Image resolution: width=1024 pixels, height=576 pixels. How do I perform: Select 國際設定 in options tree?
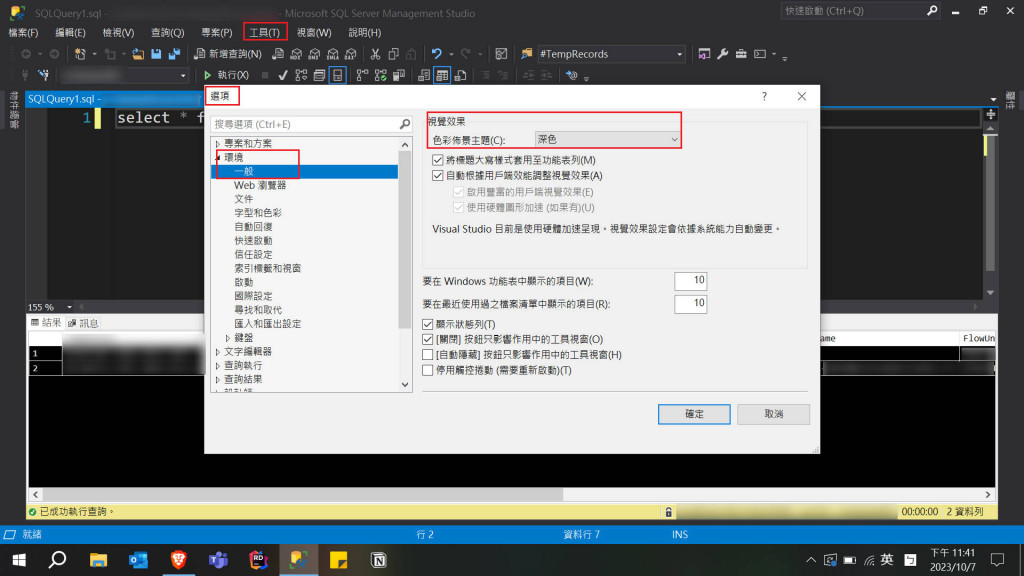(253, 296)
